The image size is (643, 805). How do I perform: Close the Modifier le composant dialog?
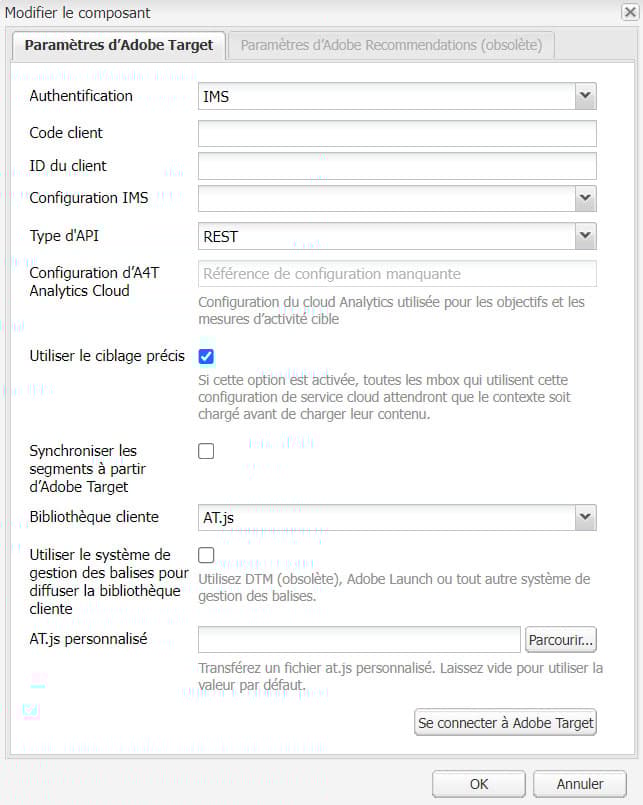630,12
